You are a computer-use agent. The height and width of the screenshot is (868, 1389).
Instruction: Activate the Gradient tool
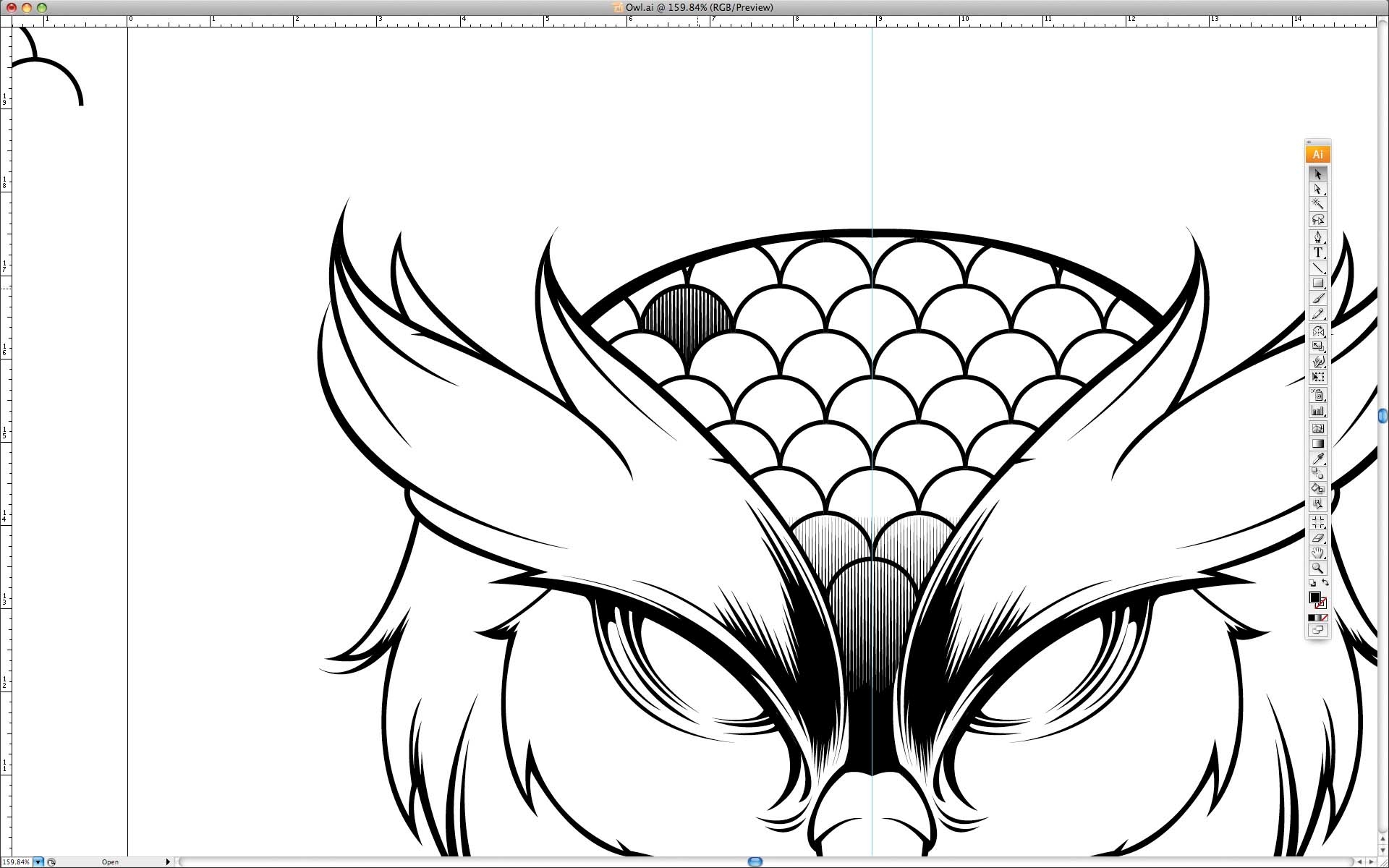[x=1318, y=444]
